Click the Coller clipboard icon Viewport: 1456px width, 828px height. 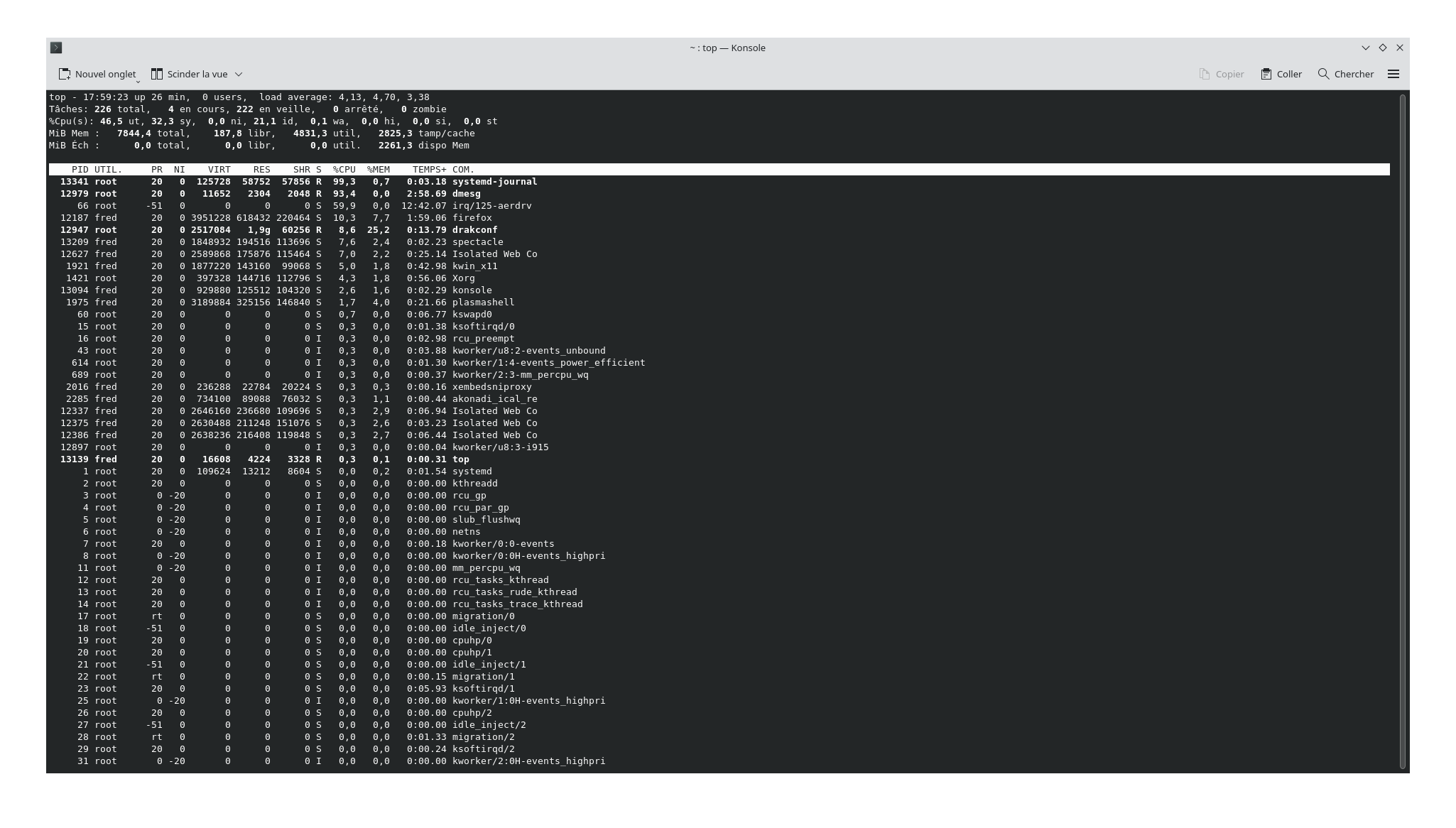coord(1266,74)
